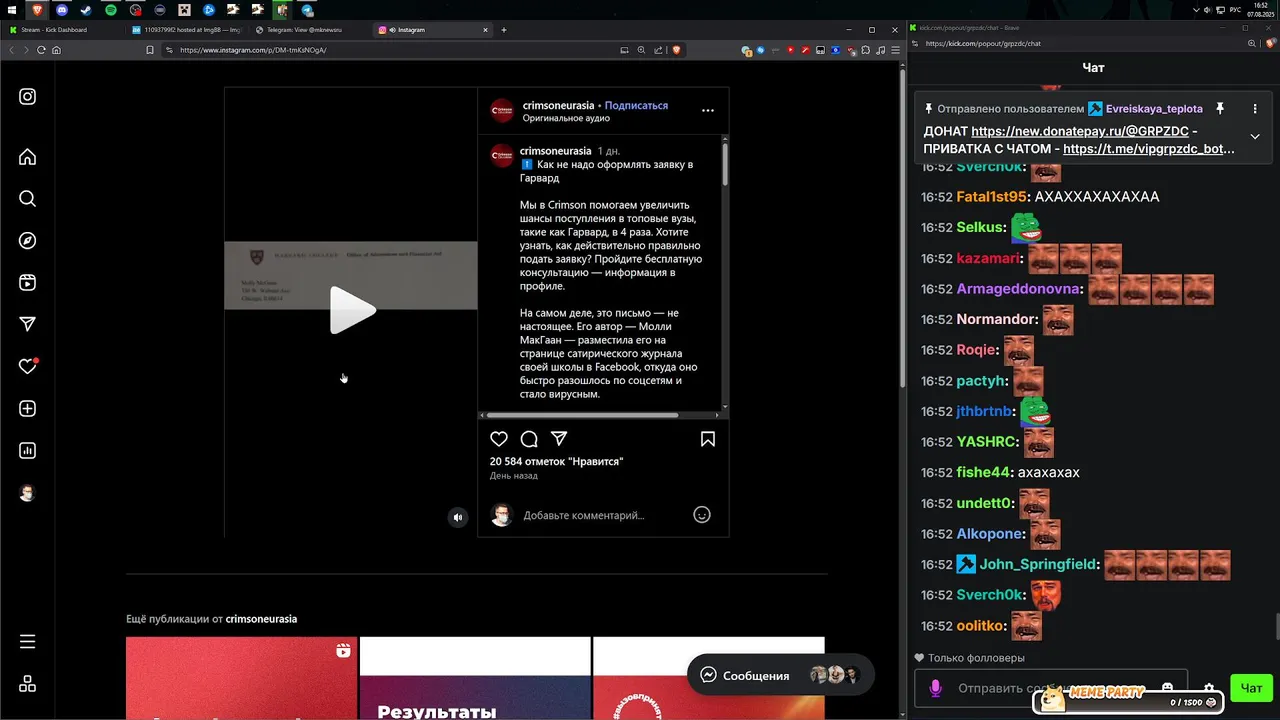This screenshot has height=720, width=1280.
Task: Open donatepay.ru link in pinned message
Action: tap(1080, 131)
